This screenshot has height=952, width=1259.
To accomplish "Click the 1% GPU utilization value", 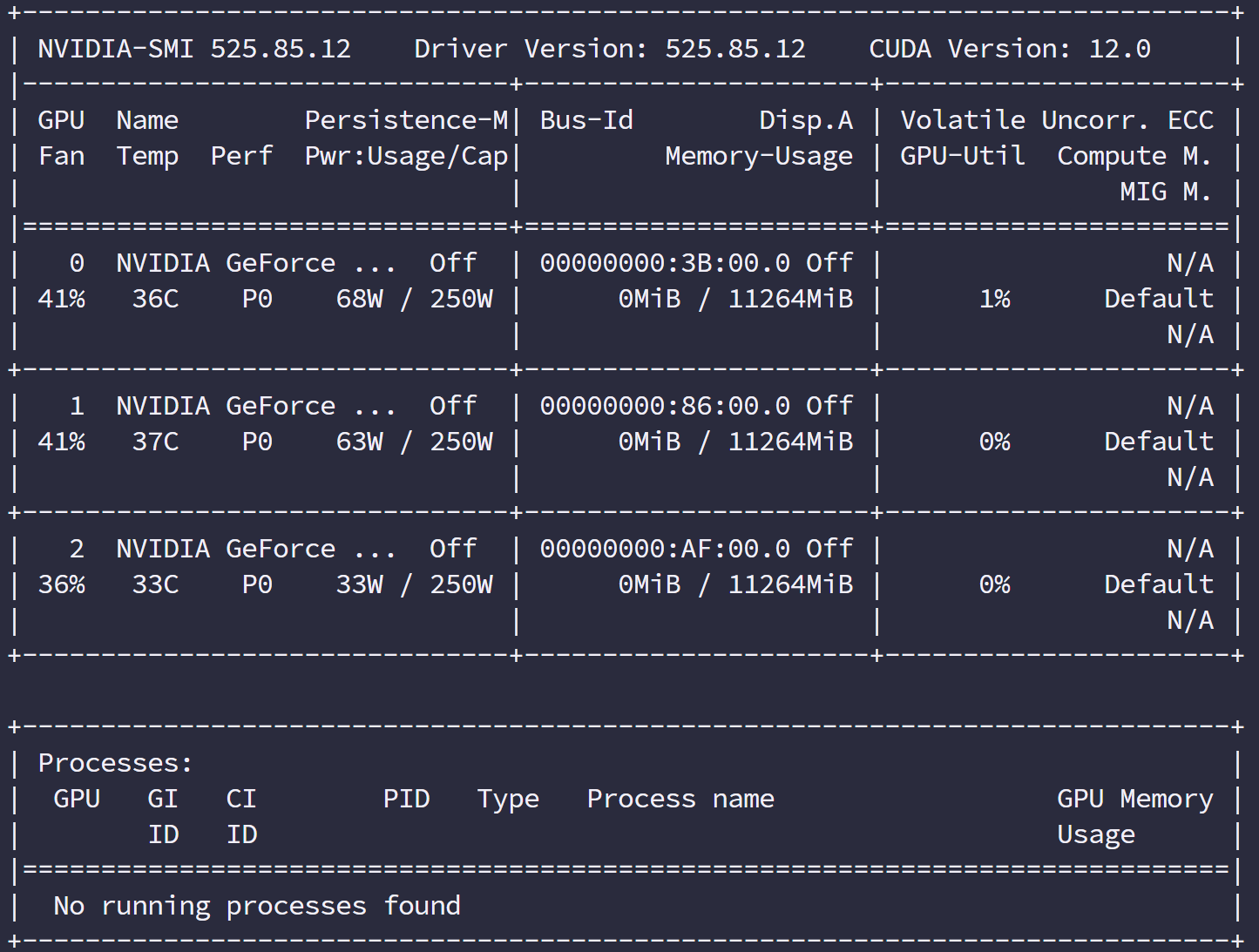I will pyautogui.click(x=994, y=299).
